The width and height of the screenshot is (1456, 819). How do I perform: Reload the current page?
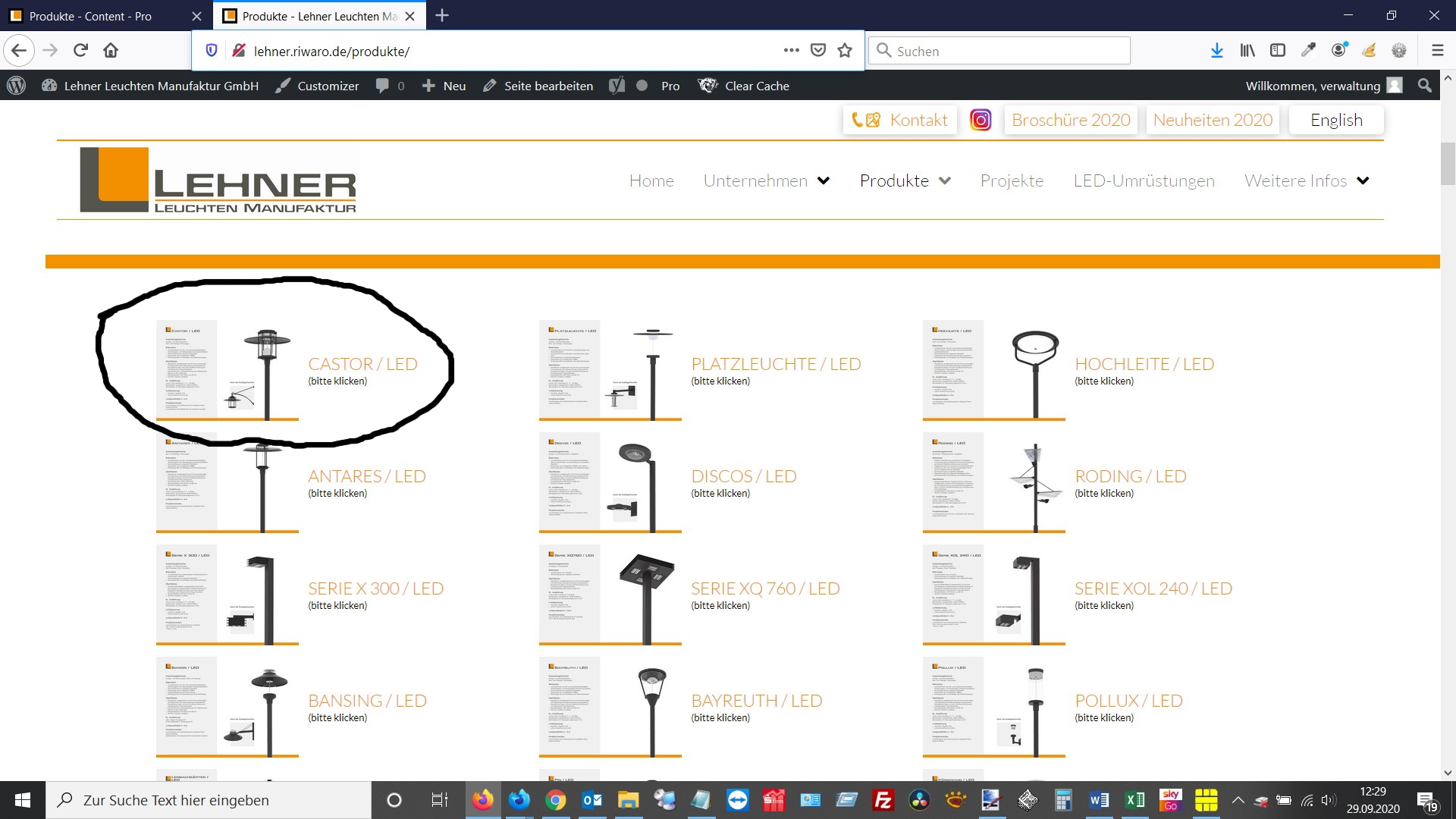(80, 51)
